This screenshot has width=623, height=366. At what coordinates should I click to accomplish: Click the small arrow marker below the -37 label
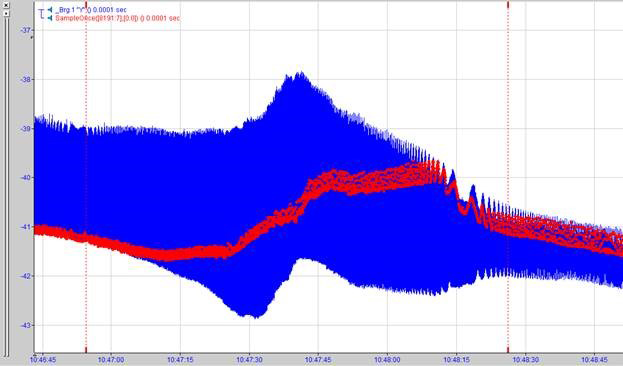click(x=32, y=37)
